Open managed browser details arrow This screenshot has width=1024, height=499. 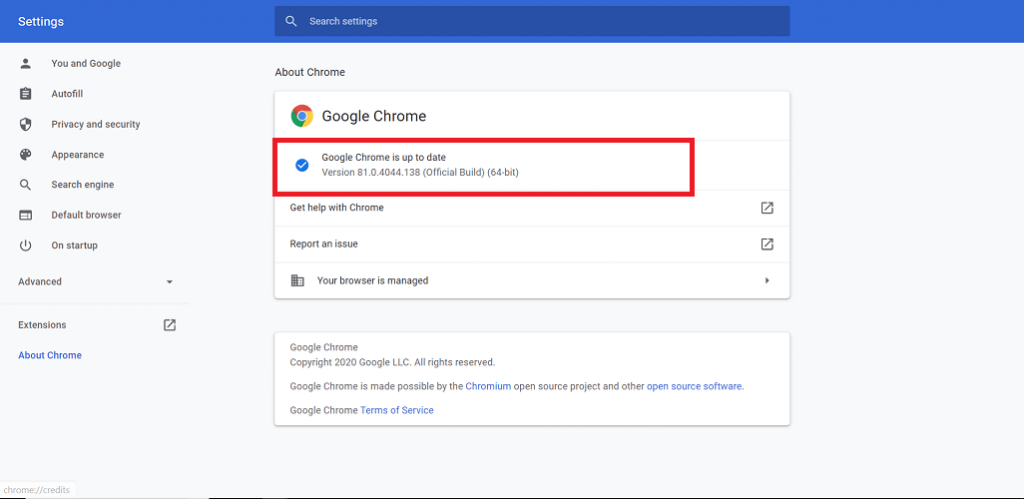coord(767,281)
